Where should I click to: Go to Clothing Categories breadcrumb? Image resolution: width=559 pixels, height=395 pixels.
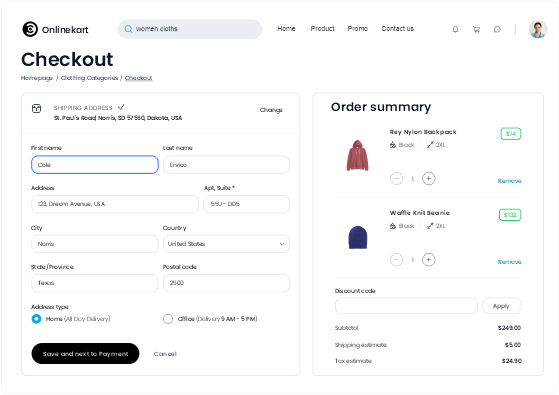click(x=89, y=78)
